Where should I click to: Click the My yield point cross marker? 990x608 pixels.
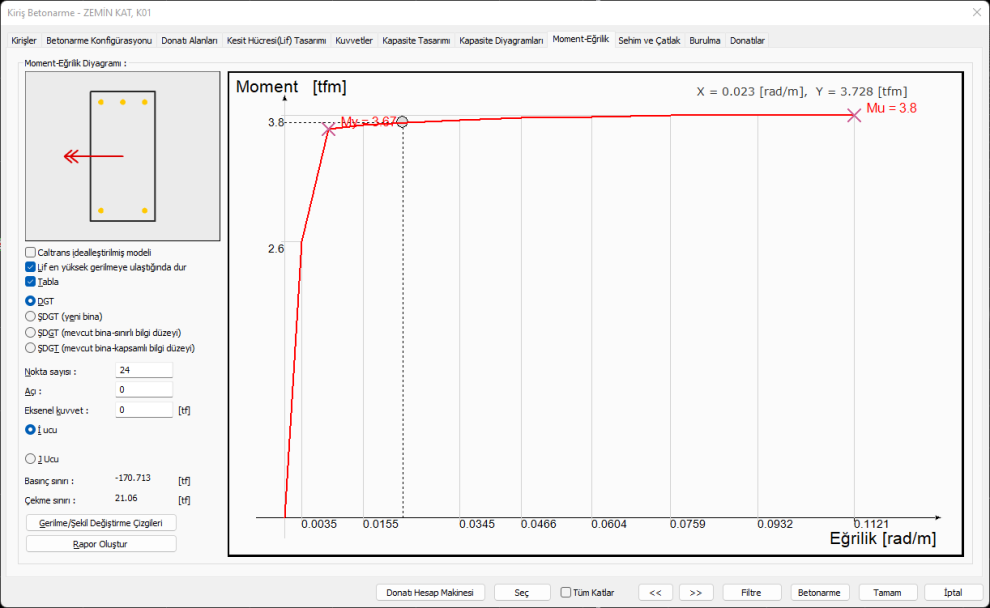329,129
